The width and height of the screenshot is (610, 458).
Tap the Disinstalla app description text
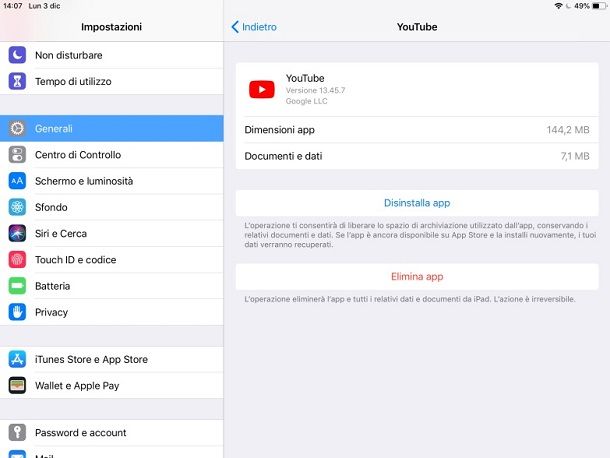click(420, 235)
